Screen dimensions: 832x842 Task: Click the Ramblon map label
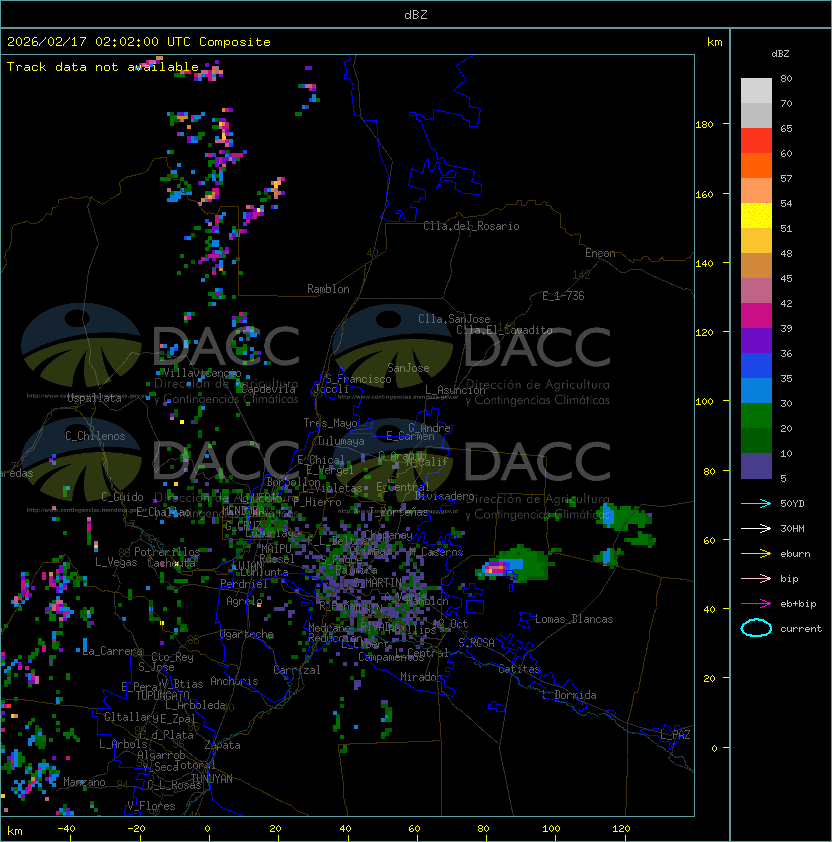click(328, 289)
